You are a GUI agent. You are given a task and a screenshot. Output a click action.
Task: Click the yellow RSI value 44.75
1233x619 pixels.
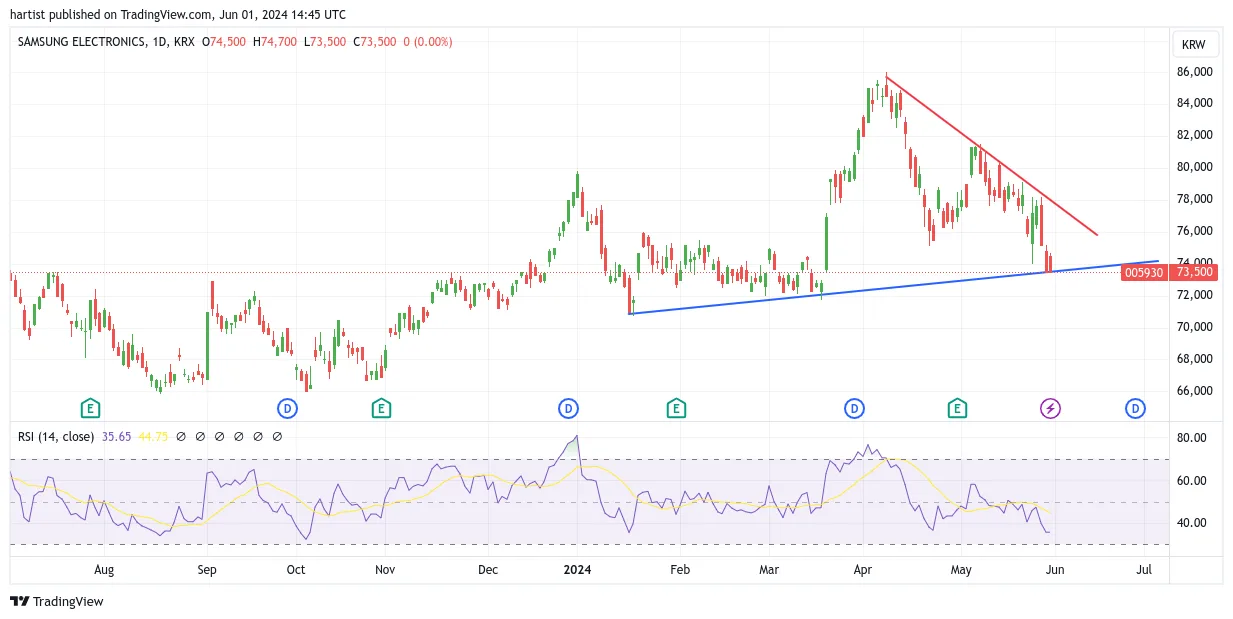coord(152,437)
